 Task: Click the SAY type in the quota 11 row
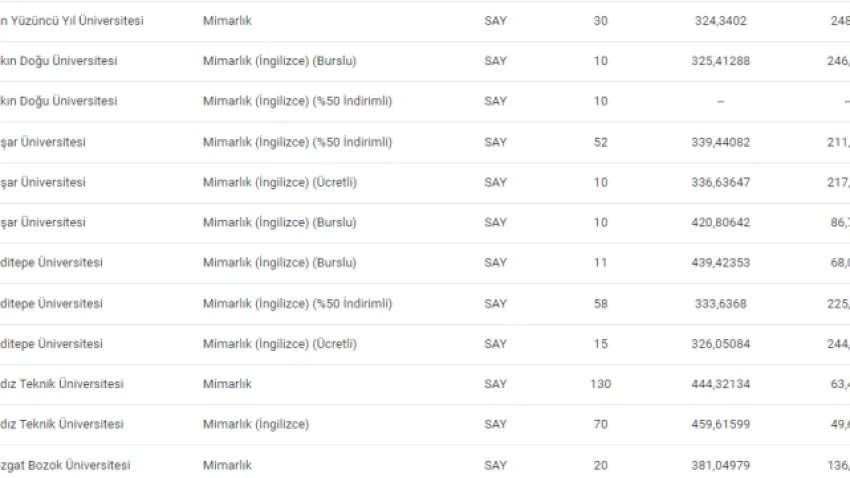click(x=495, y=262)
